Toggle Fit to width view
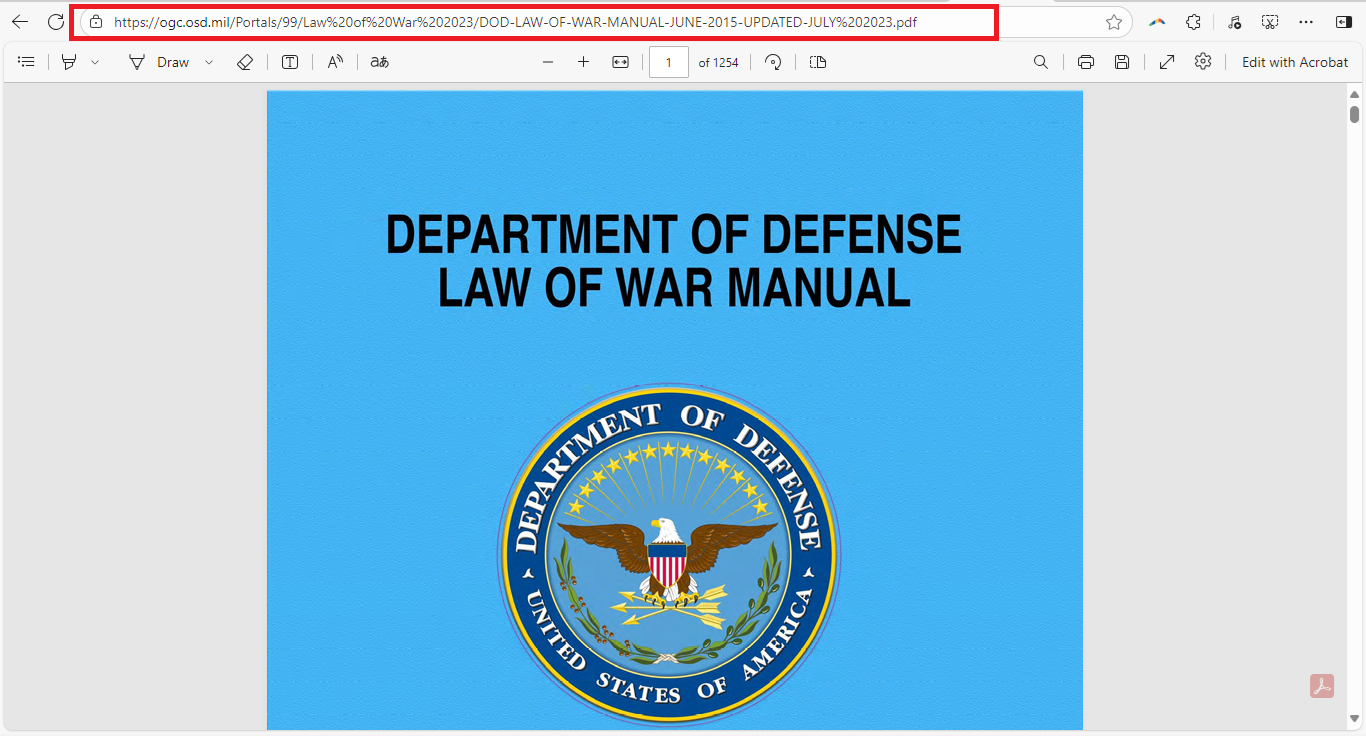 [620, 62]
